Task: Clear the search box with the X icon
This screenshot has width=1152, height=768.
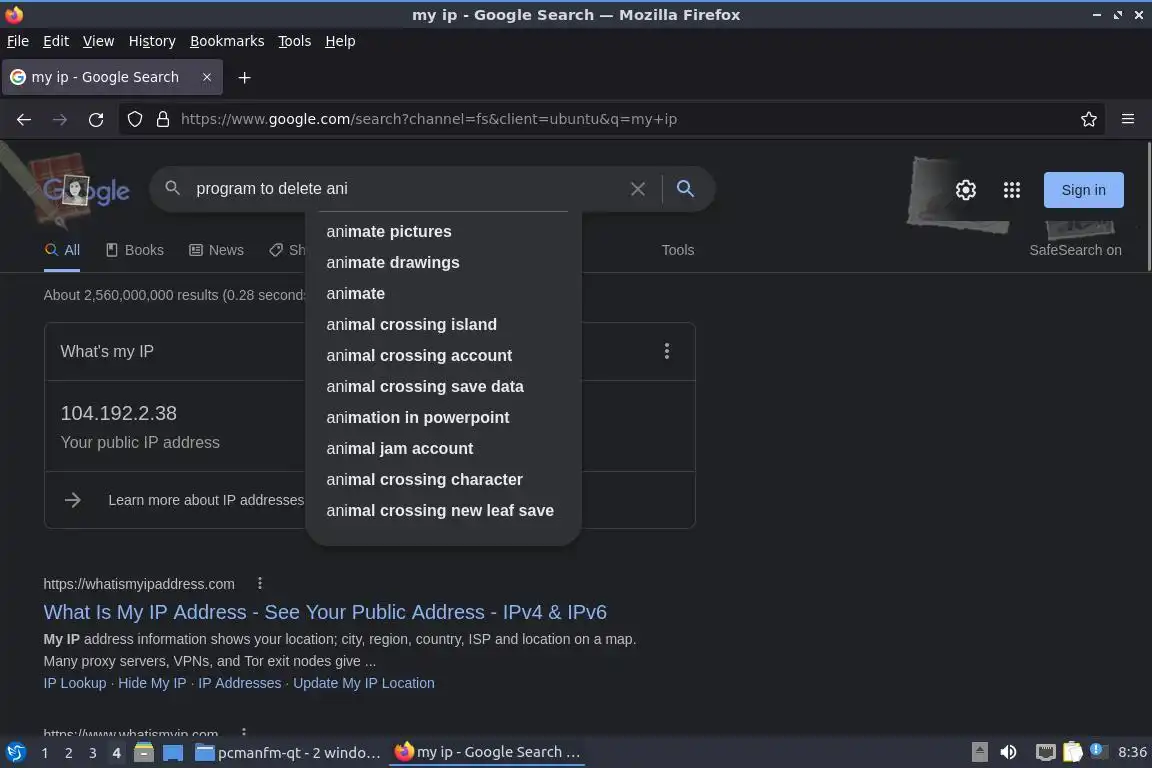Action: tap(638, 189)
